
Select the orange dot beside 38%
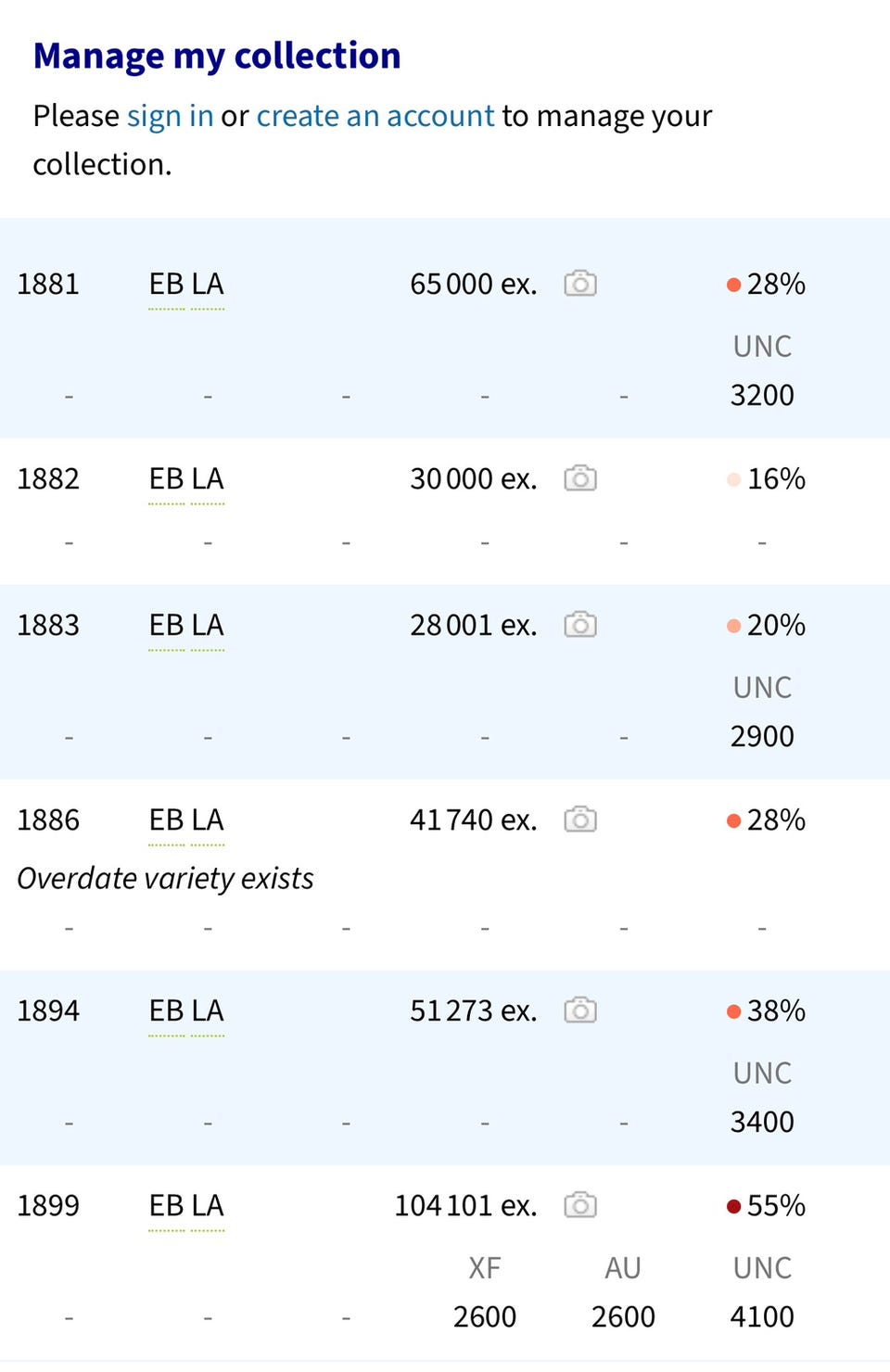click(x=733, y=1010)
